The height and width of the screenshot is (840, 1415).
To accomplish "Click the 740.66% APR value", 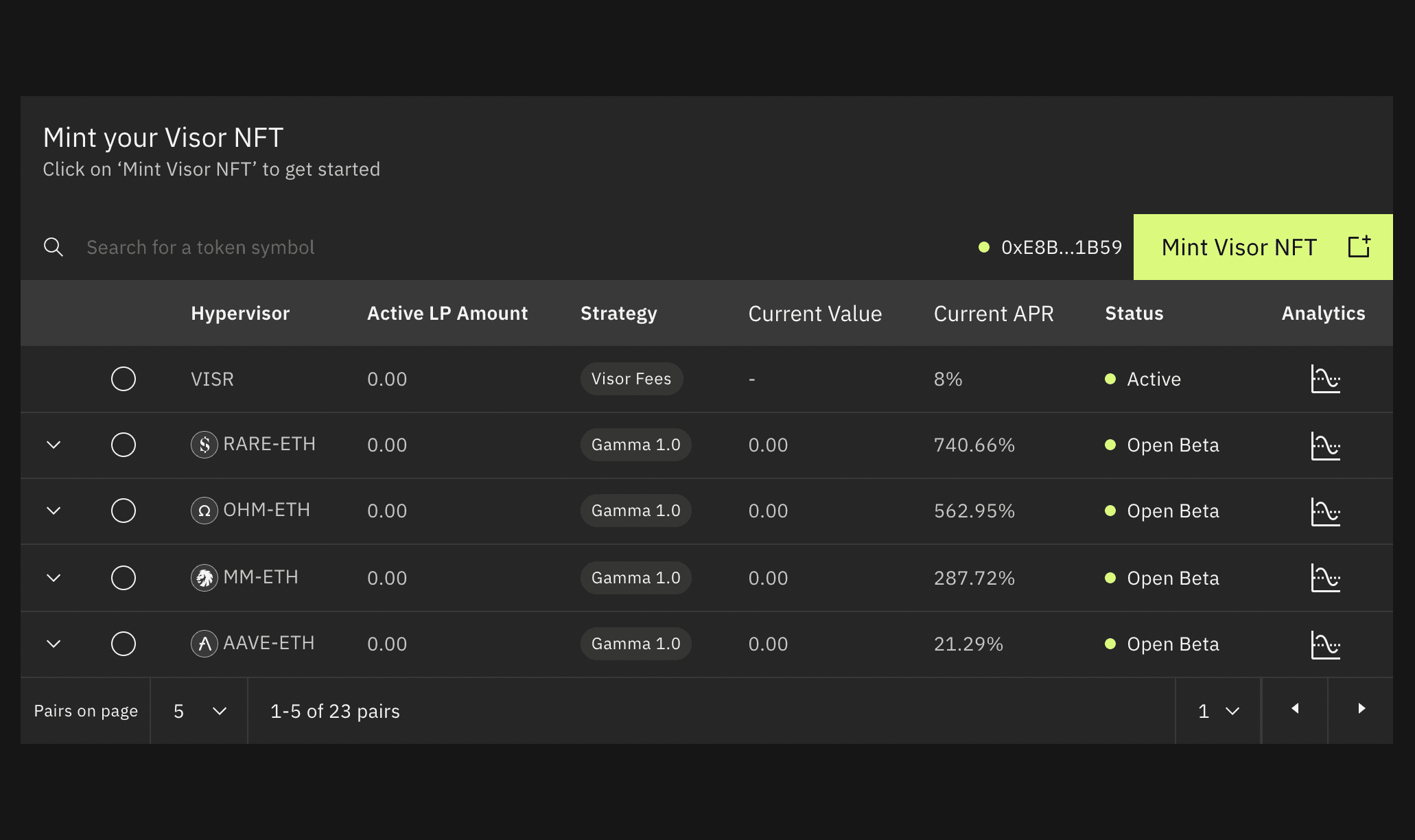I will tap(974, 445).
